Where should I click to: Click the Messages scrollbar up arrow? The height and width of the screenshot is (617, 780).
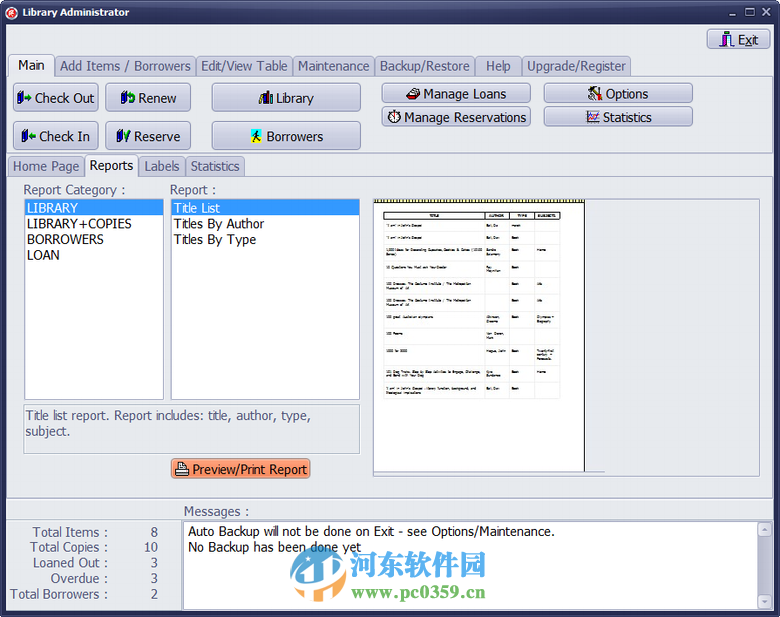tap(765, 529)
